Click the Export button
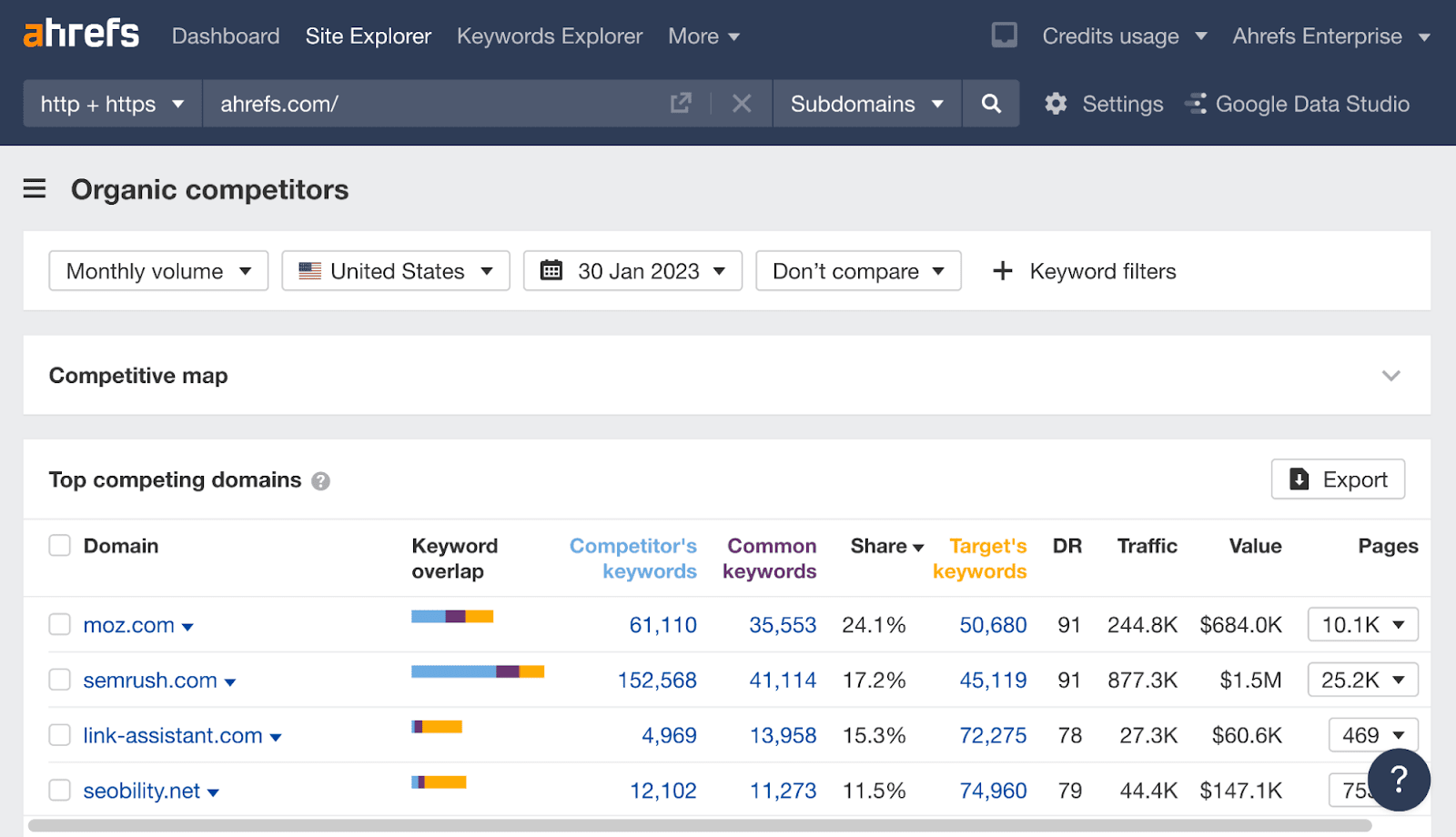The image size is (1456, 837). (1338, 479)
